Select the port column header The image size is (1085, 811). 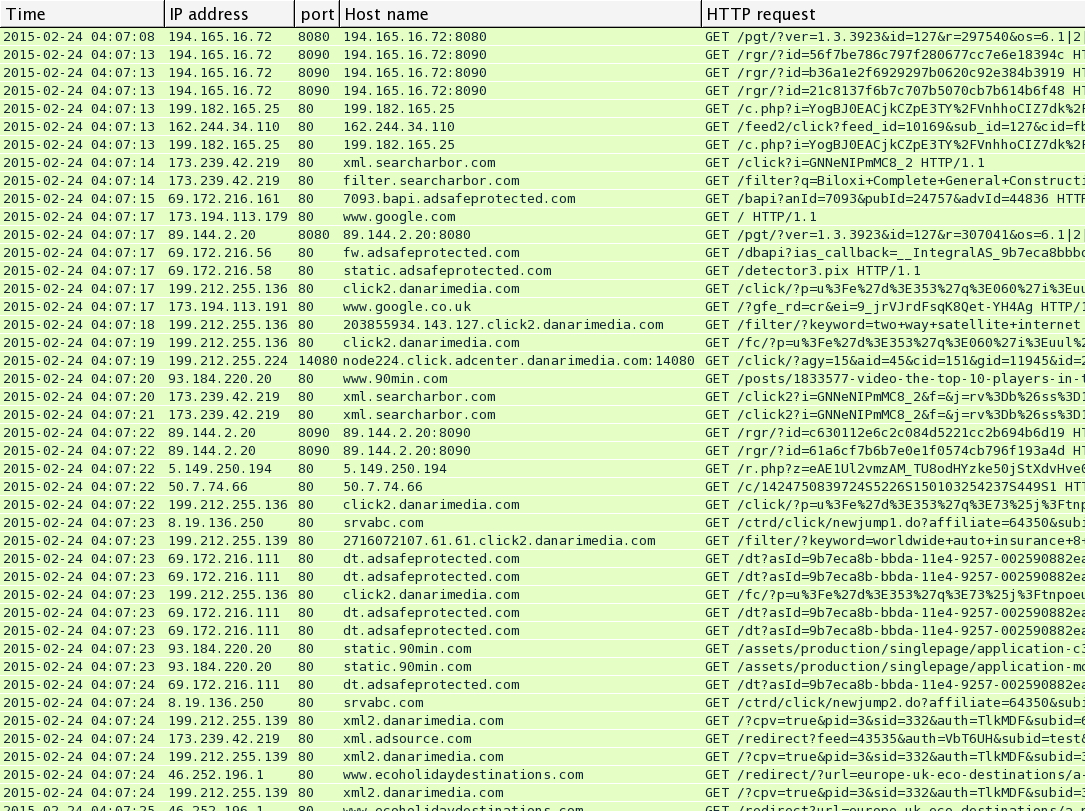pos(317,14)
